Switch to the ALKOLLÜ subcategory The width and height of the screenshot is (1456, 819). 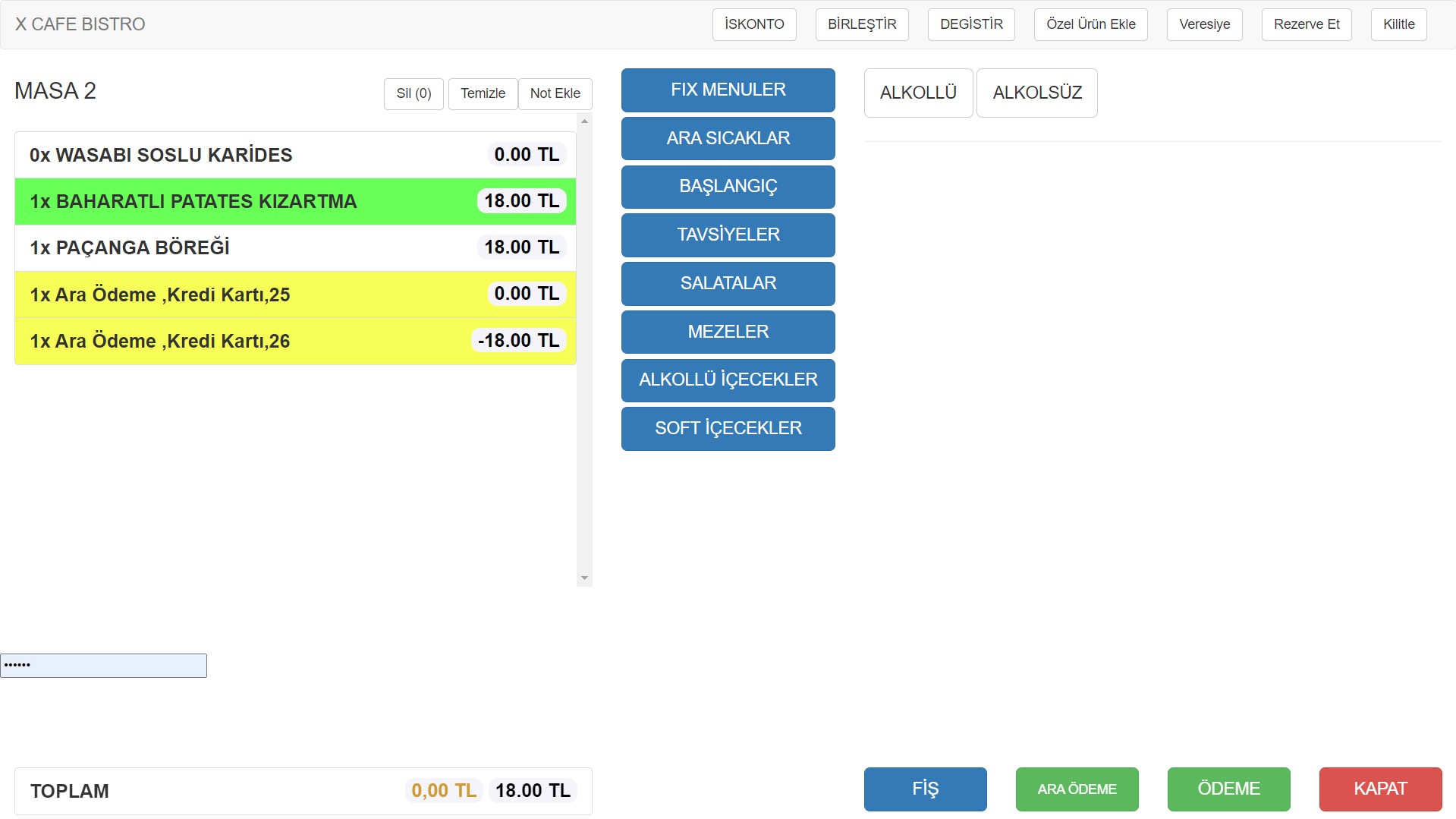(918, 93)
